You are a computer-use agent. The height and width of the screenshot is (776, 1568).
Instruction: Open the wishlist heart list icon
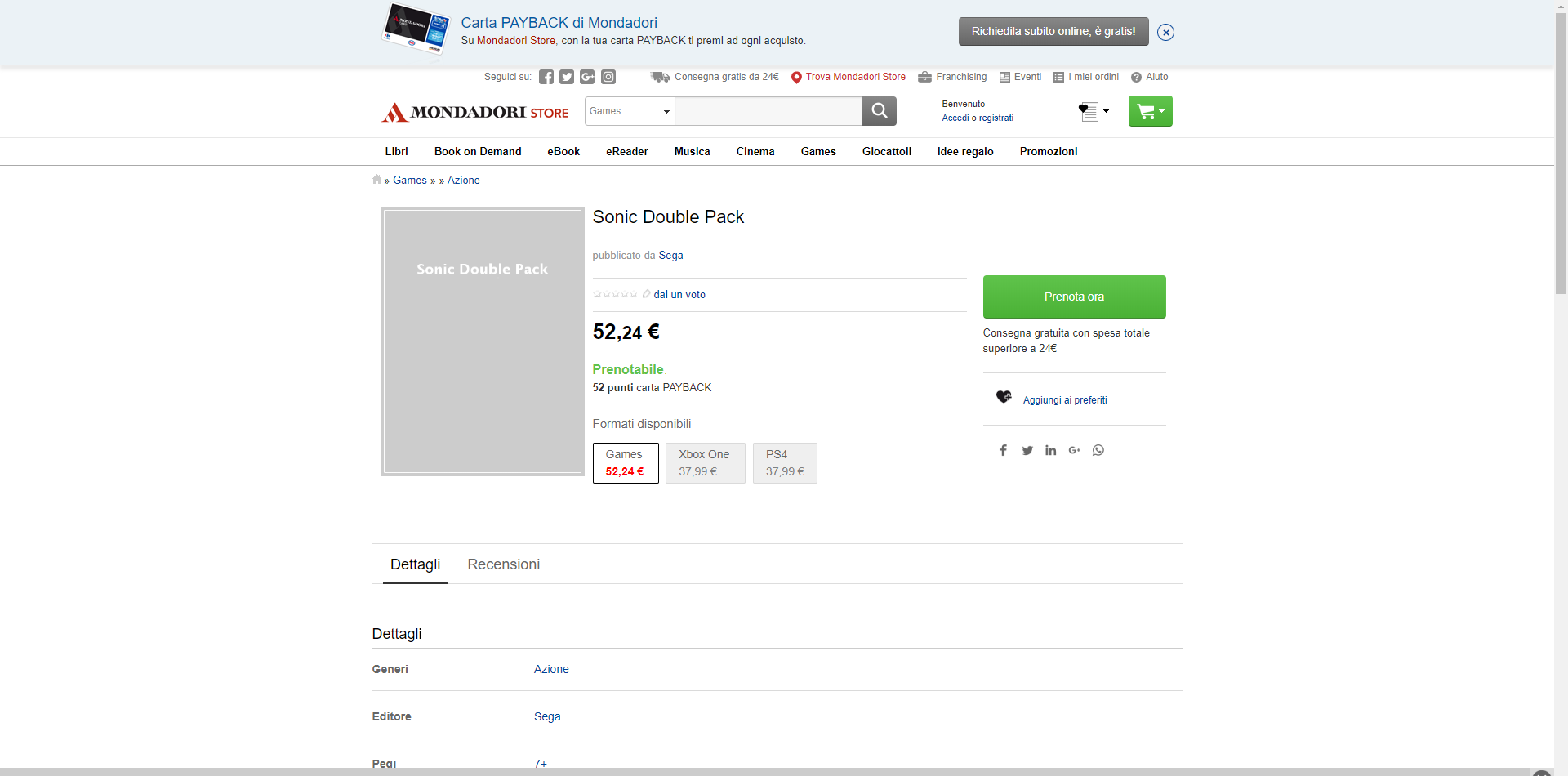point(1088,111)
